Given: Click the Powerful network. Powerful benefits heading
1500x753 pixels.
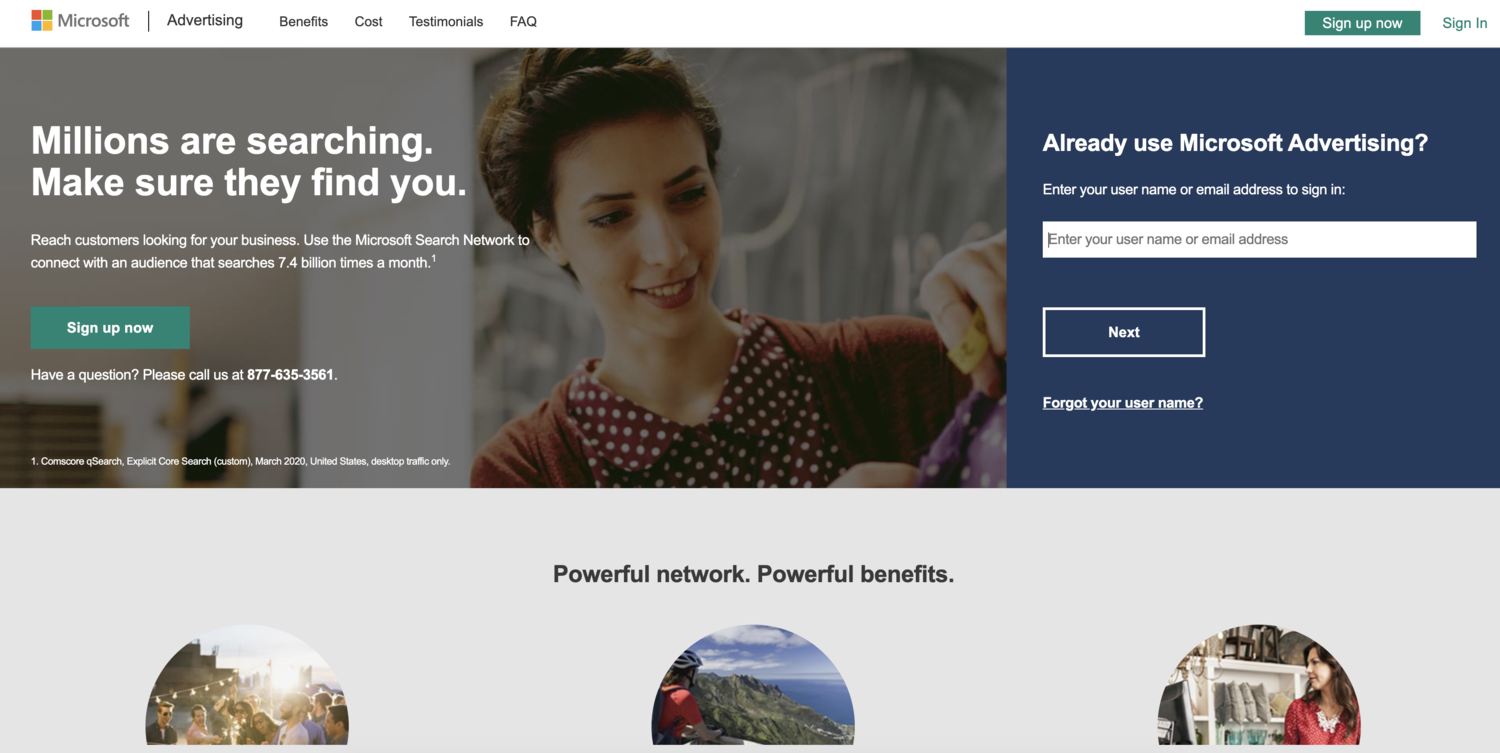Looking at the screenshot, I should [x=753, y=574].
